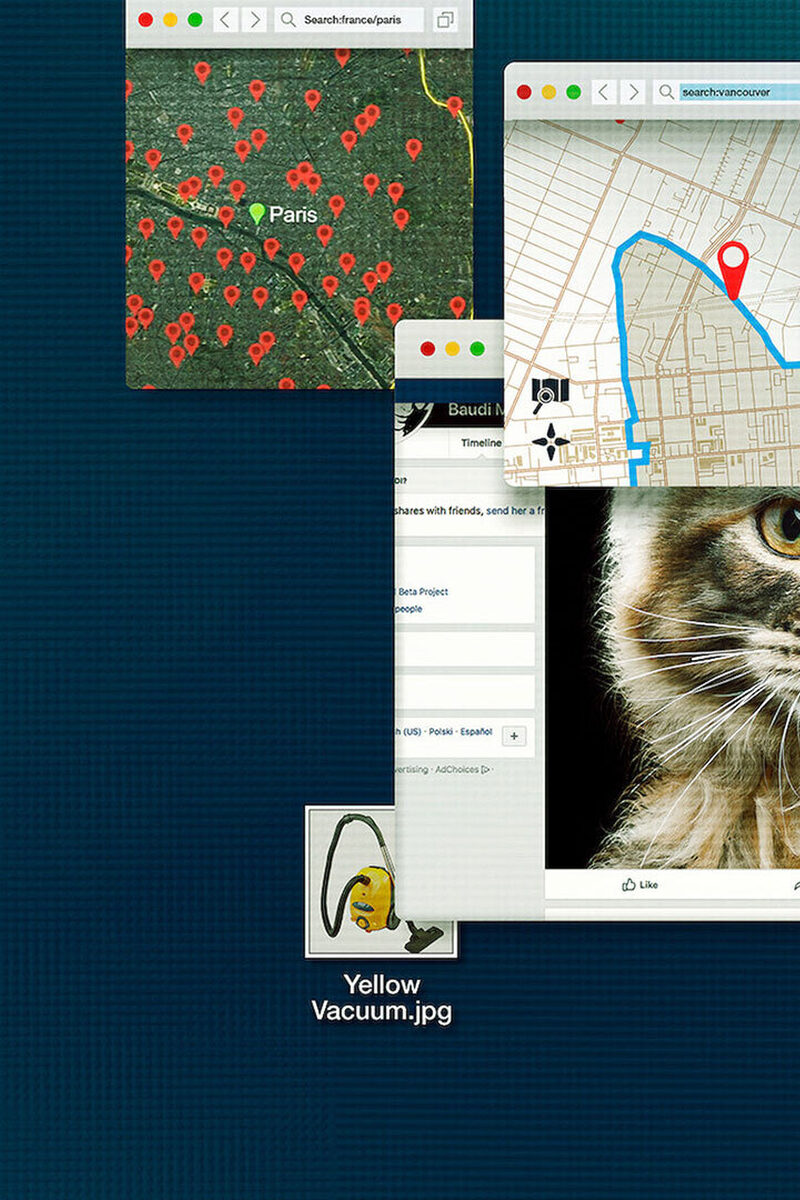Viewport: 800px width, 1200px height.
Task: Open the Beta Project link
Action: 423,591
